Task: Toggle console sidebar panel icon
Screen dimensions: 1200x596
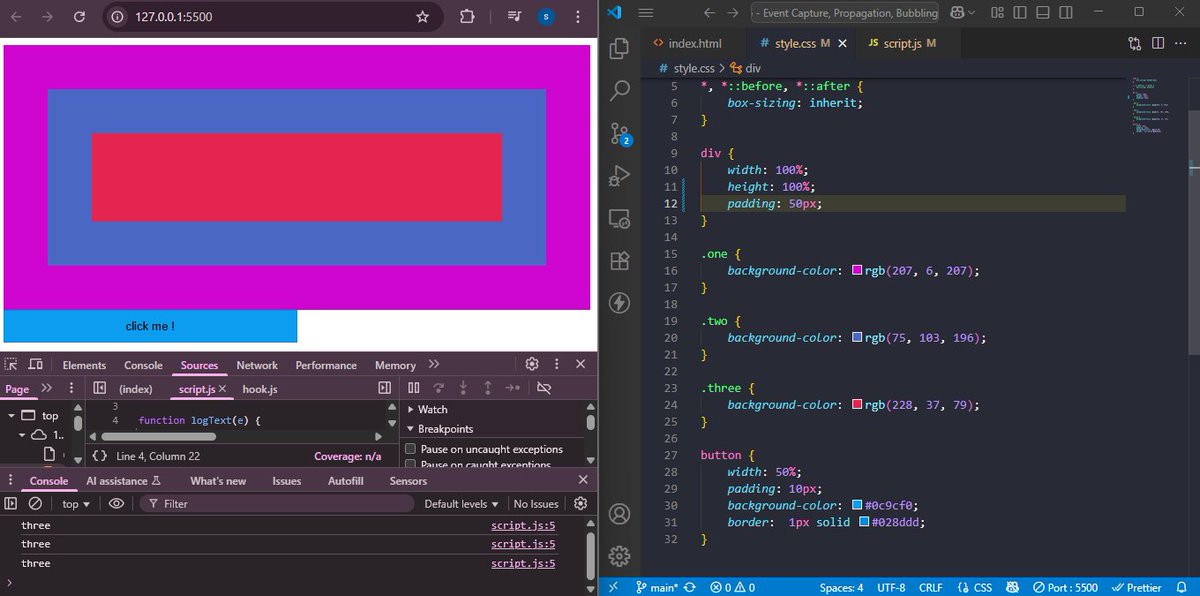Action: [x=11, y=504]
